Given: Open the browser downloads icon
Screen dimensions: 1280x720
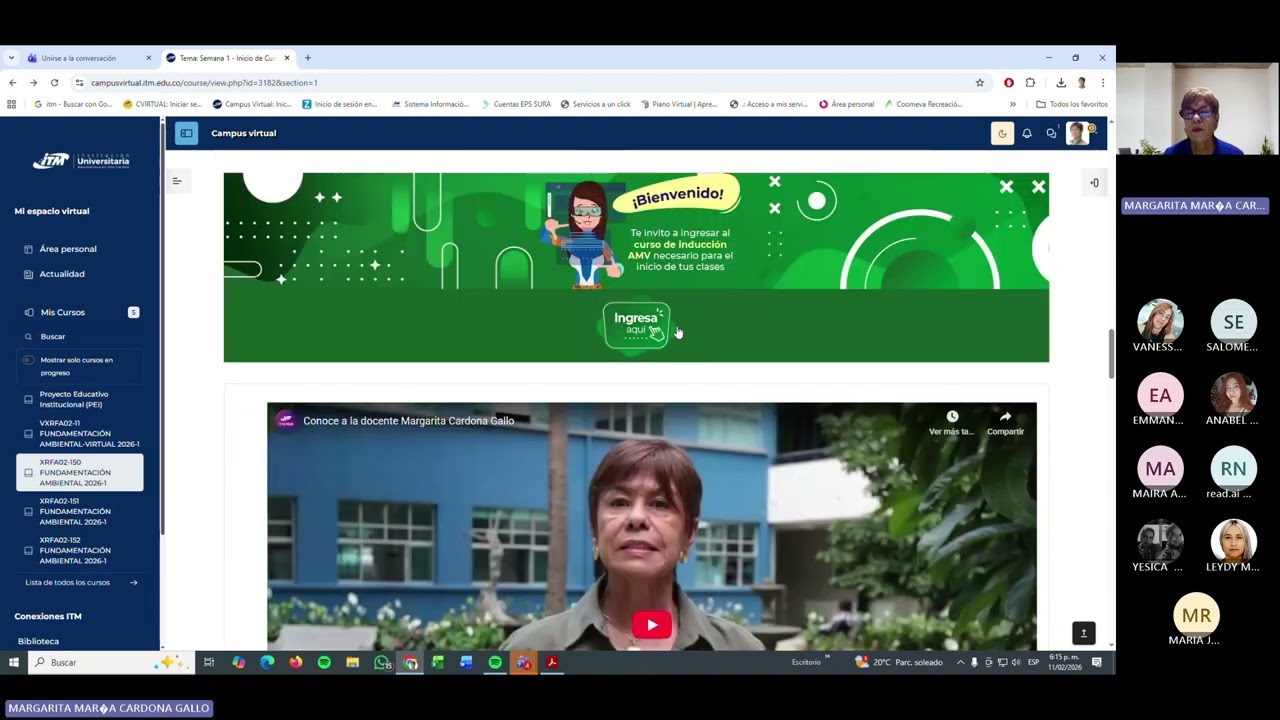Looking at the screenshot, I should point(1060,83).
